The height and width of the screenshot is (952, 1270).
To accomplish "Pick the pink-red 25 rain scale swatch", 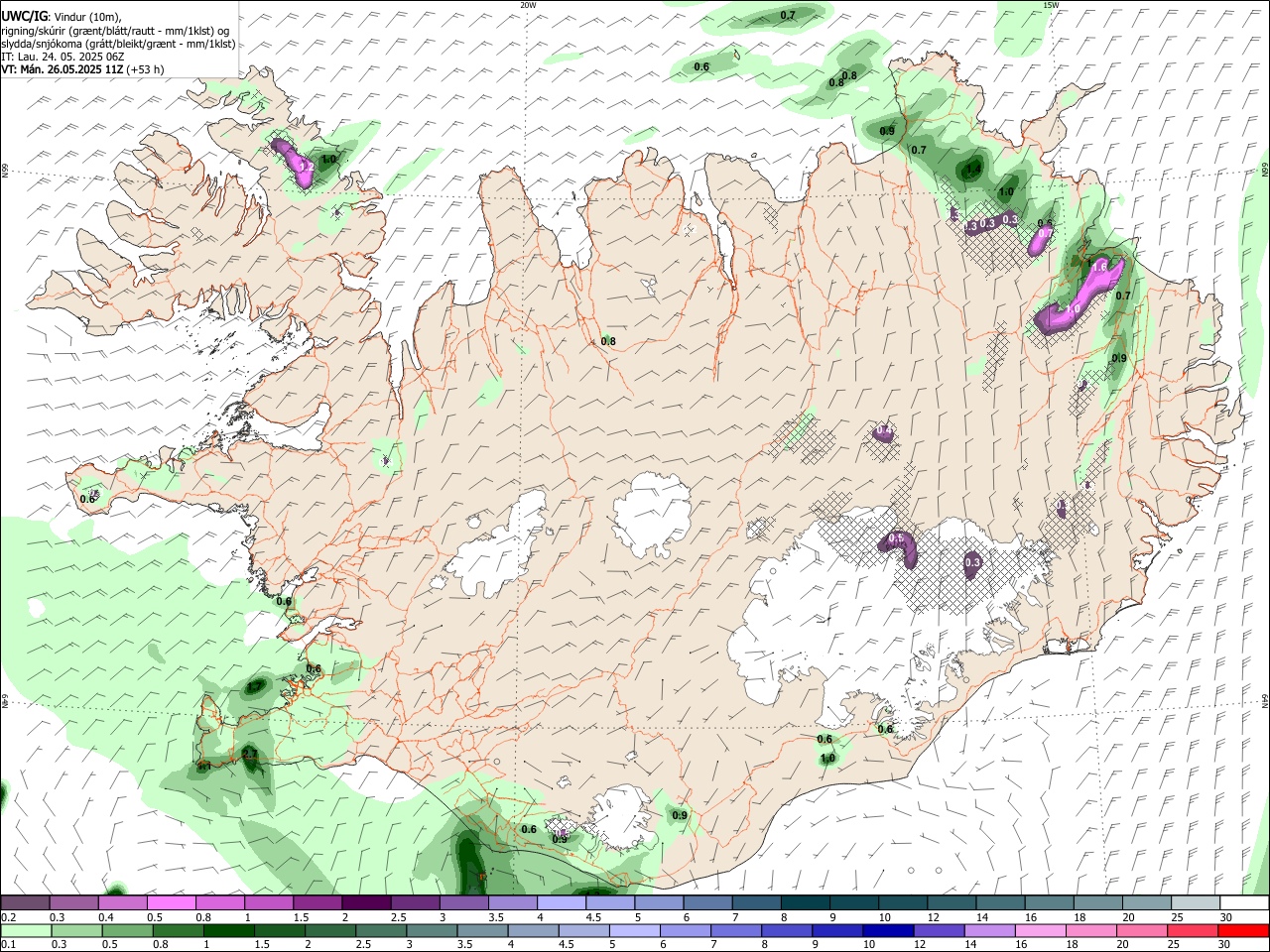I will click(x=1194, y=931).
